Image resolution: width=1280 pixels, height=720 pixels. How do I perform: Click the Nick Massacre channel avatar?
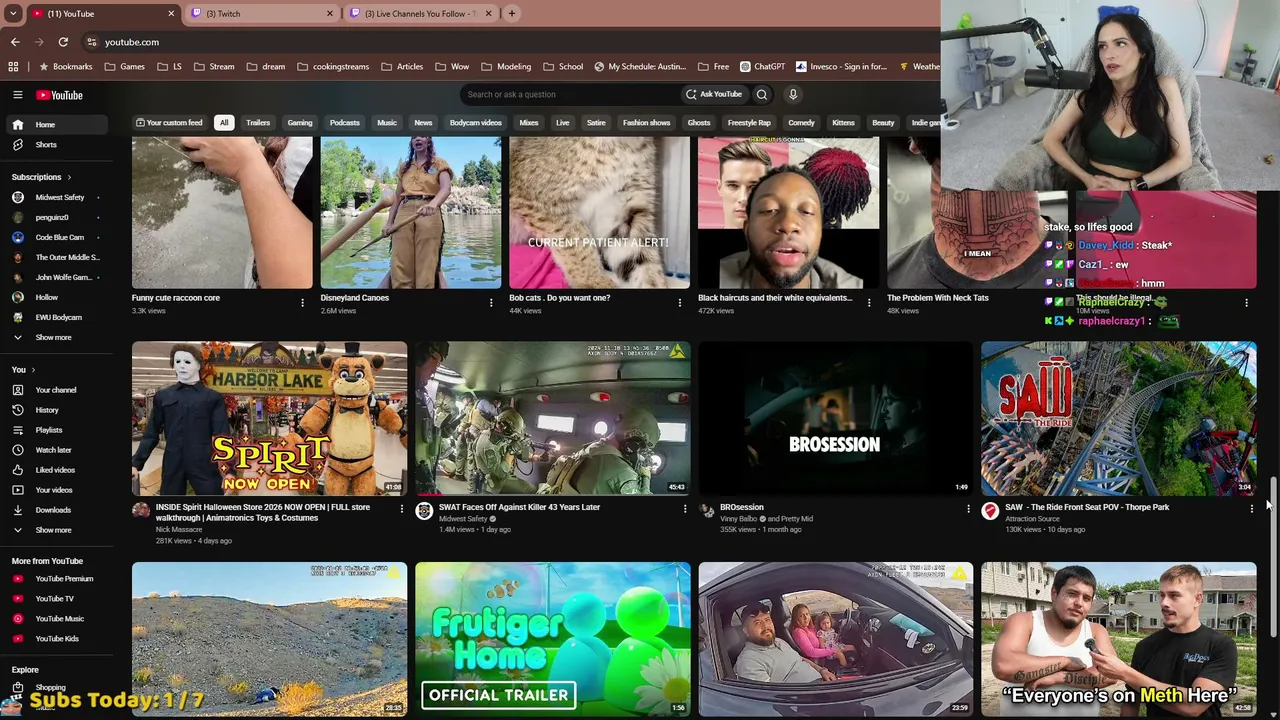[x=141, y=511]
